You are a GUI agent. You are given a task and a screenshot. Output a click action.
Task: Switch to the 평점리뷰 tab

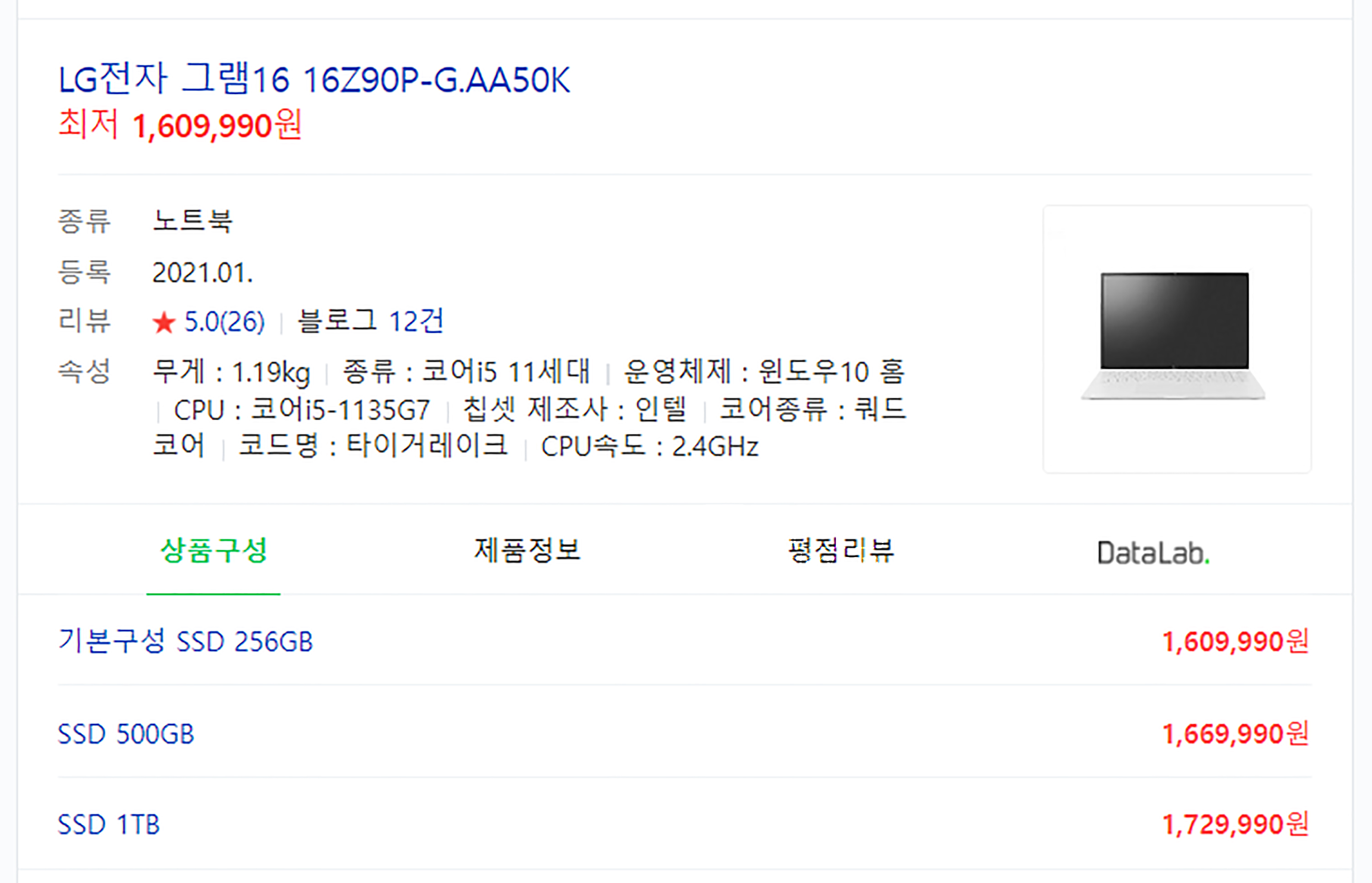click(841, 551)
